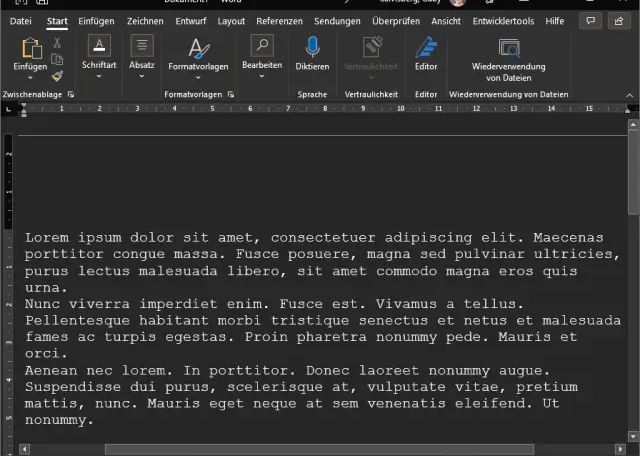Select the format painter brush icon

click(x=57, y=76)
